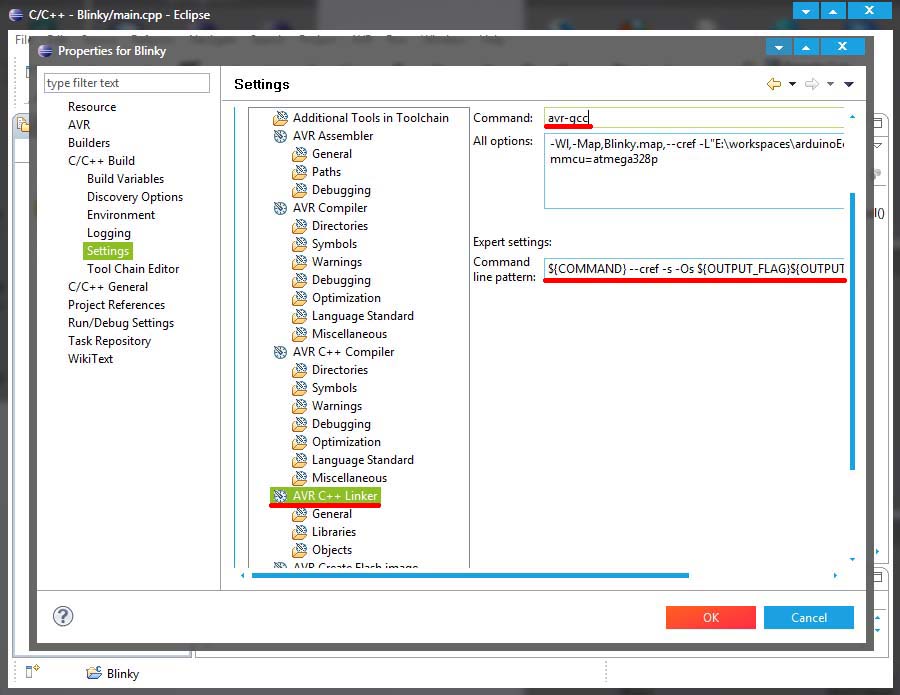Click the All options text box
Image resolution: width=900 pixels, height=695 pixels.
694,171
